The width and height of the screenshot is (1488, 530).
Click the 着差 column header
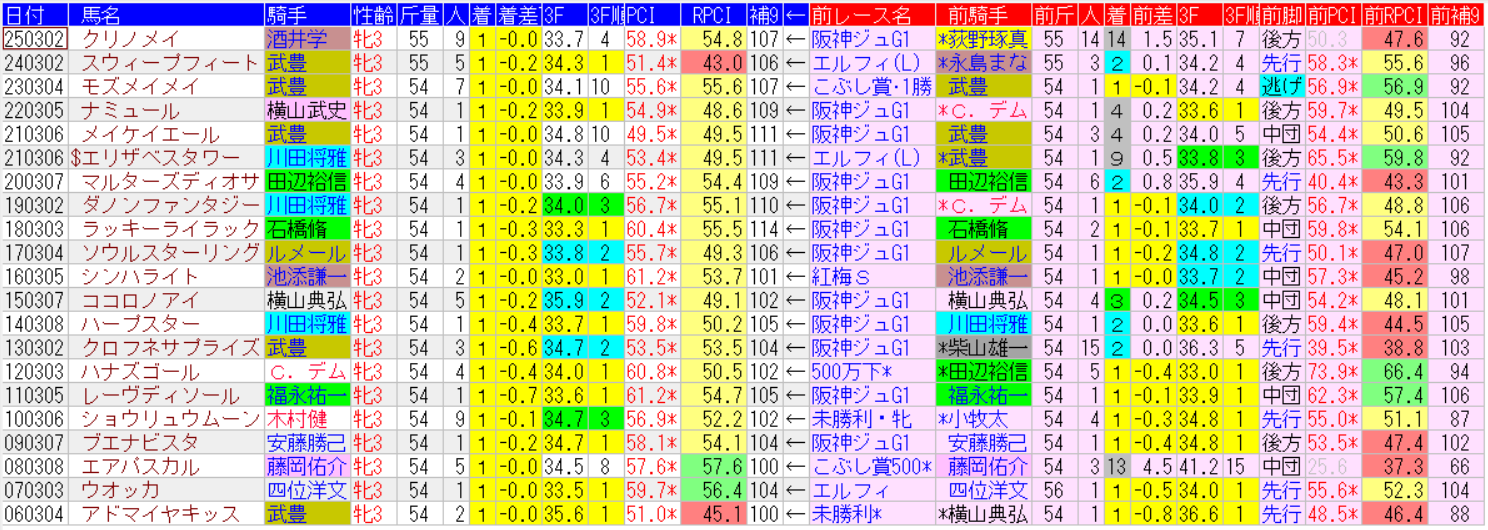pyautogui.click(x=518, y=14)
